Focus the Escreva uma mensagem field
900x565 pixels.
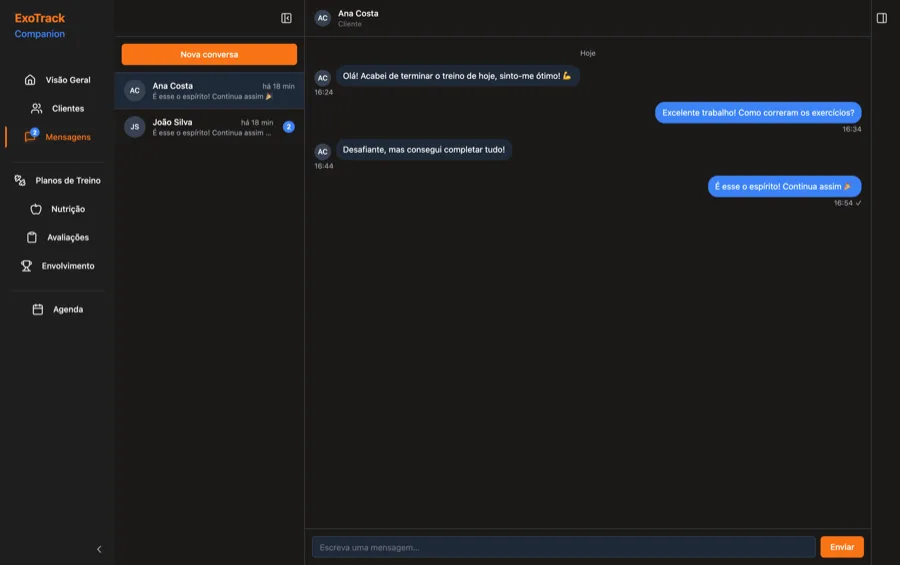point(564,547)
